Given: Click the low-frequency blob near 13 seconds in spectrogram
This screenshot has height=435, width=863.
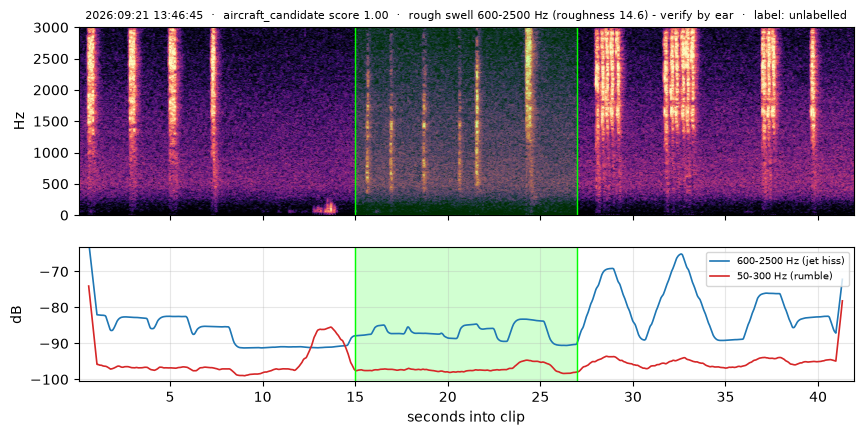Looking at the screenshot, I should (x=324, y=208).
